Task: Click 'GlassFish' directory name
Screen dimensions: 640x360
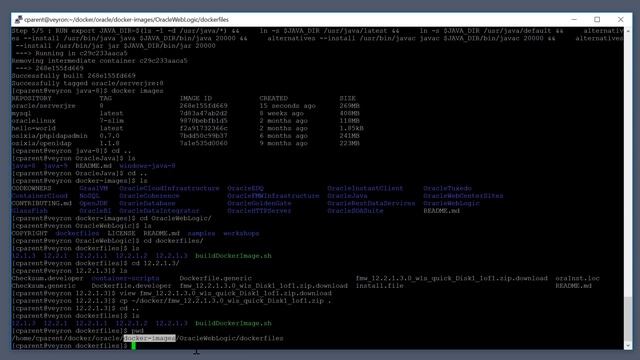Action: click(x=29, y=211)
